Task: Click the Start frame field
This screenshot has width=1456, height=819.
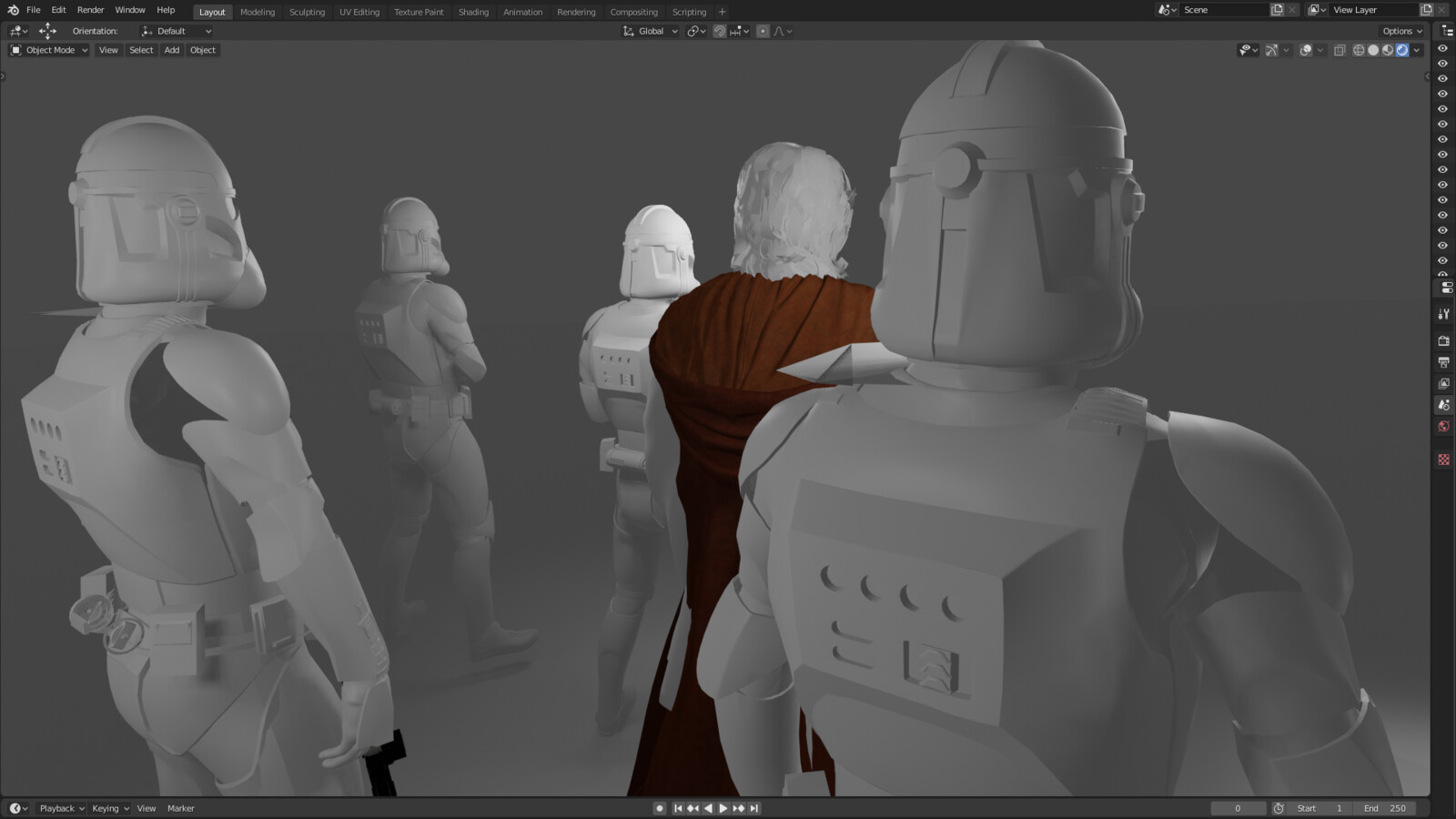Action: [x=1320, y=808]
